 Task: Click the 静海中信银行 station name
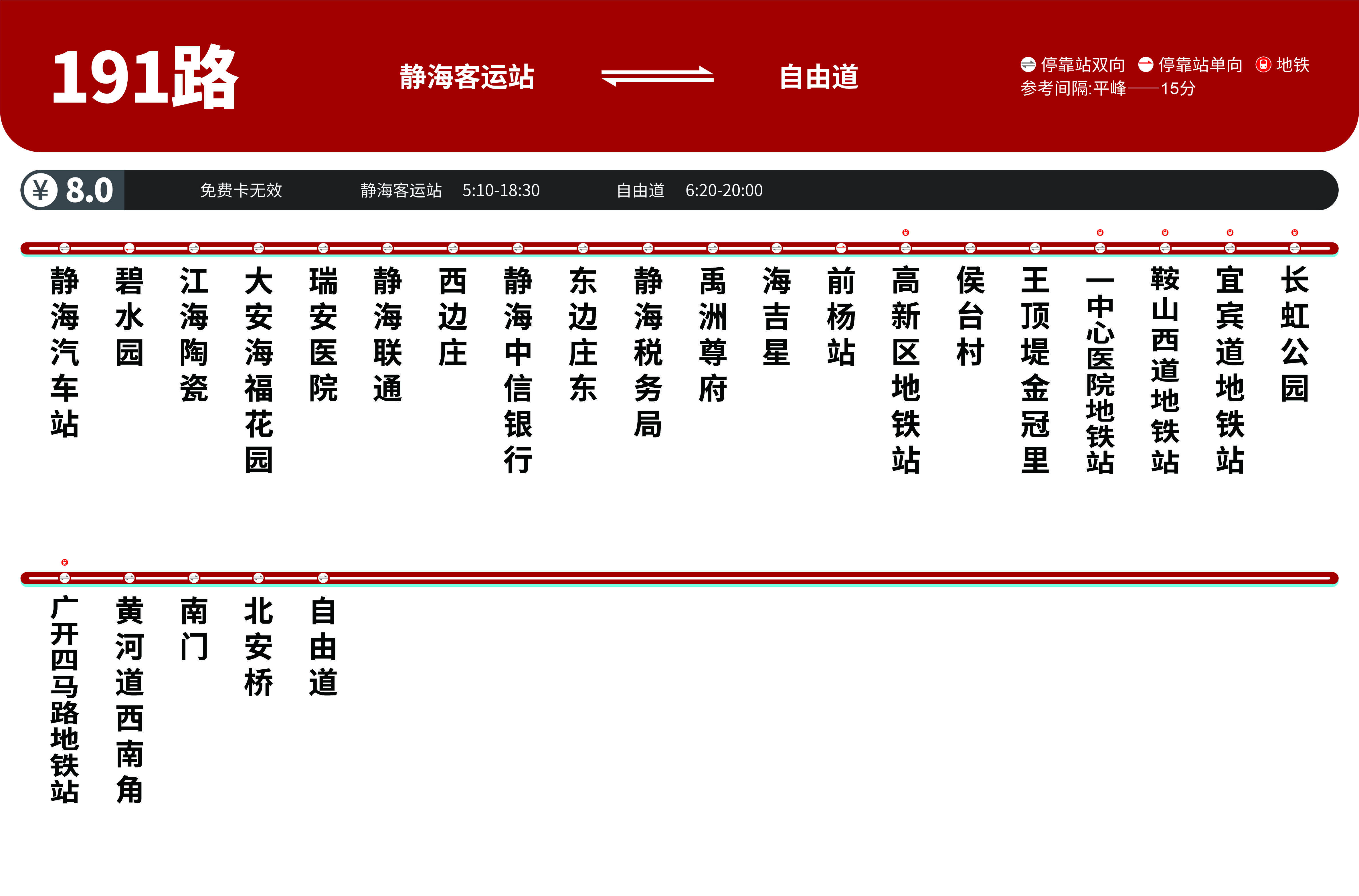(x=518, y=370)
